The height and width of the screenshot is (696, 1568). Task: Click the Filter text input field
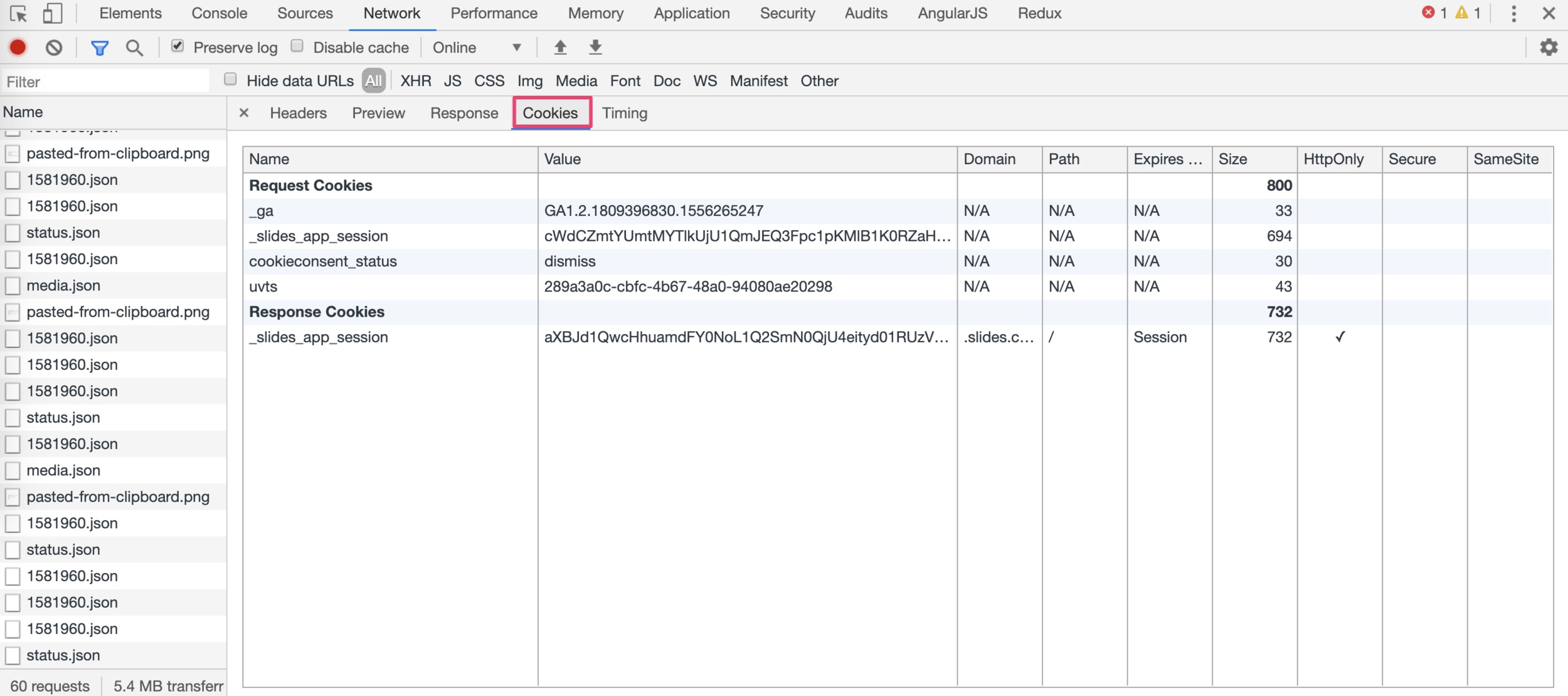[105, 82]
